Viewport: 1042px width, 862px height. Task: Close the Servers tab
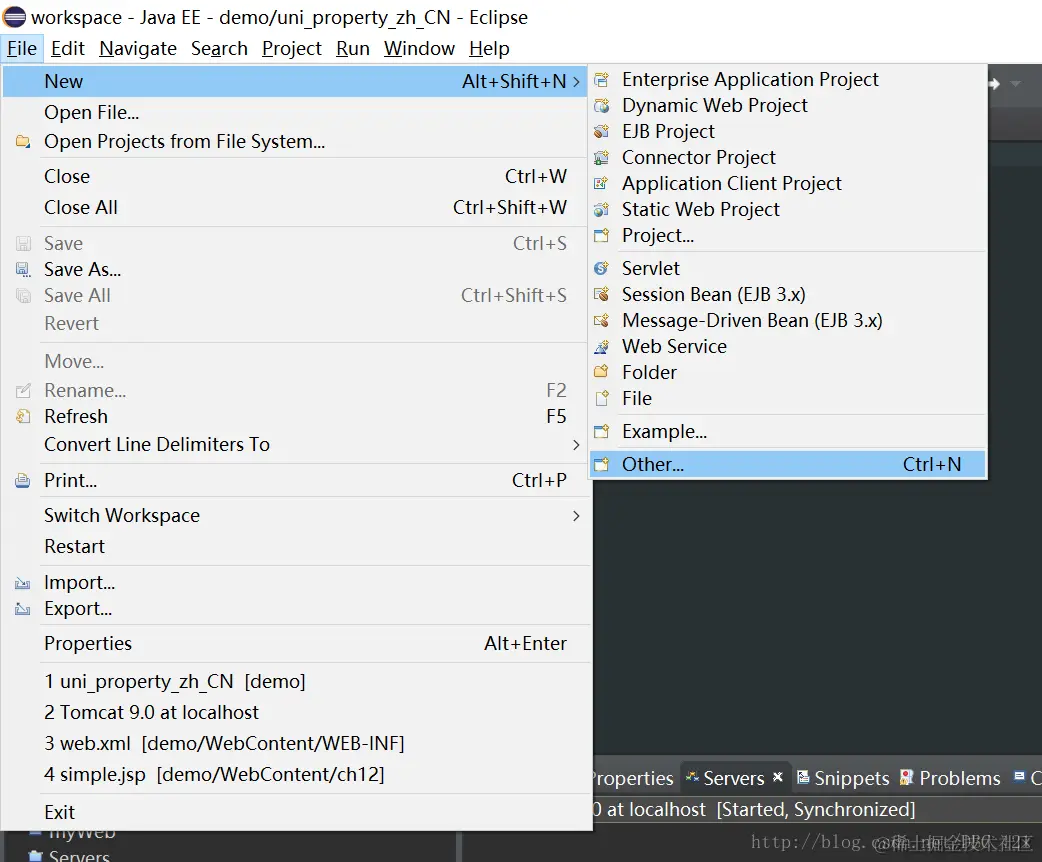tap(778, 776)
